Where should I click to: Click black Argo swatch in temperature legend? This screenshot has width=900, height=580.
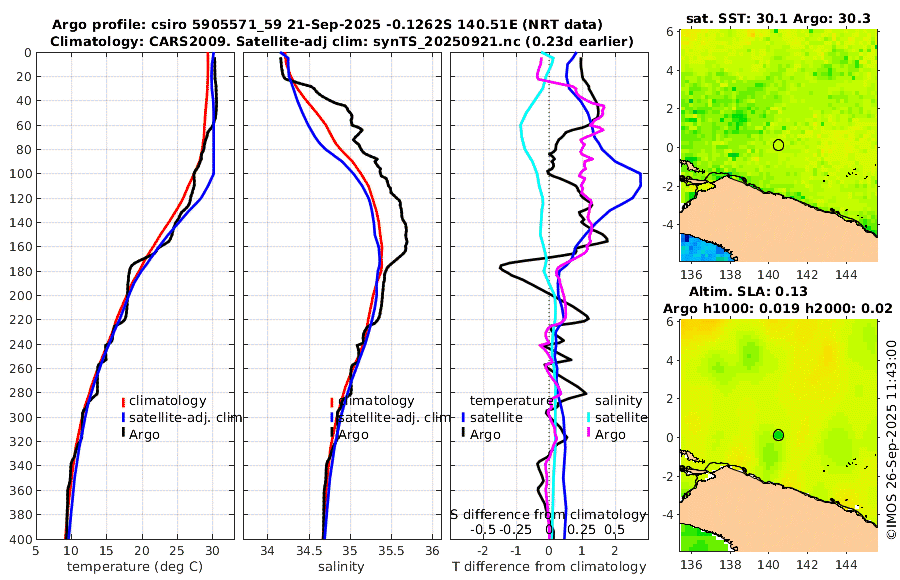[x=123, y=434]
